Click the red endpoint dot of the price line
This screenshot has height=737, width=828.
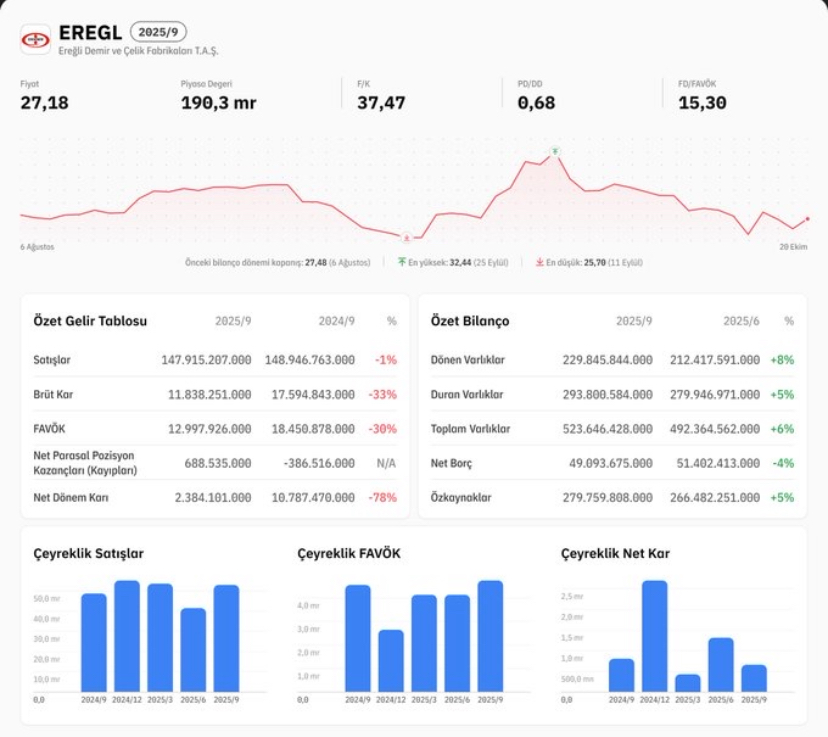[x=807, y=219]
